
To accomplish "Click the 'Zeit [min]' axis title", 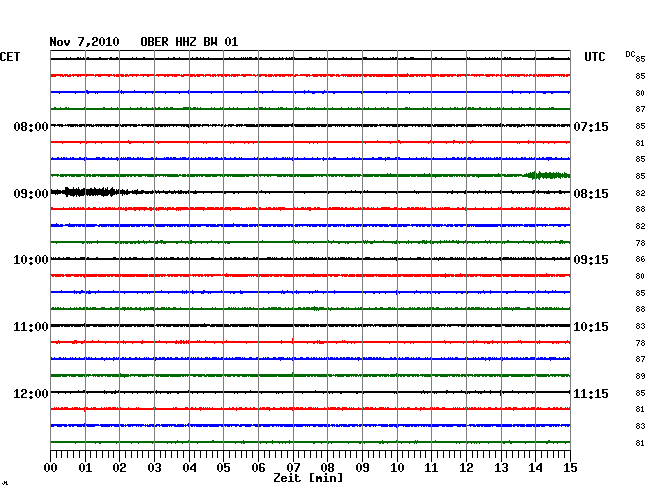I will point(308,478).
